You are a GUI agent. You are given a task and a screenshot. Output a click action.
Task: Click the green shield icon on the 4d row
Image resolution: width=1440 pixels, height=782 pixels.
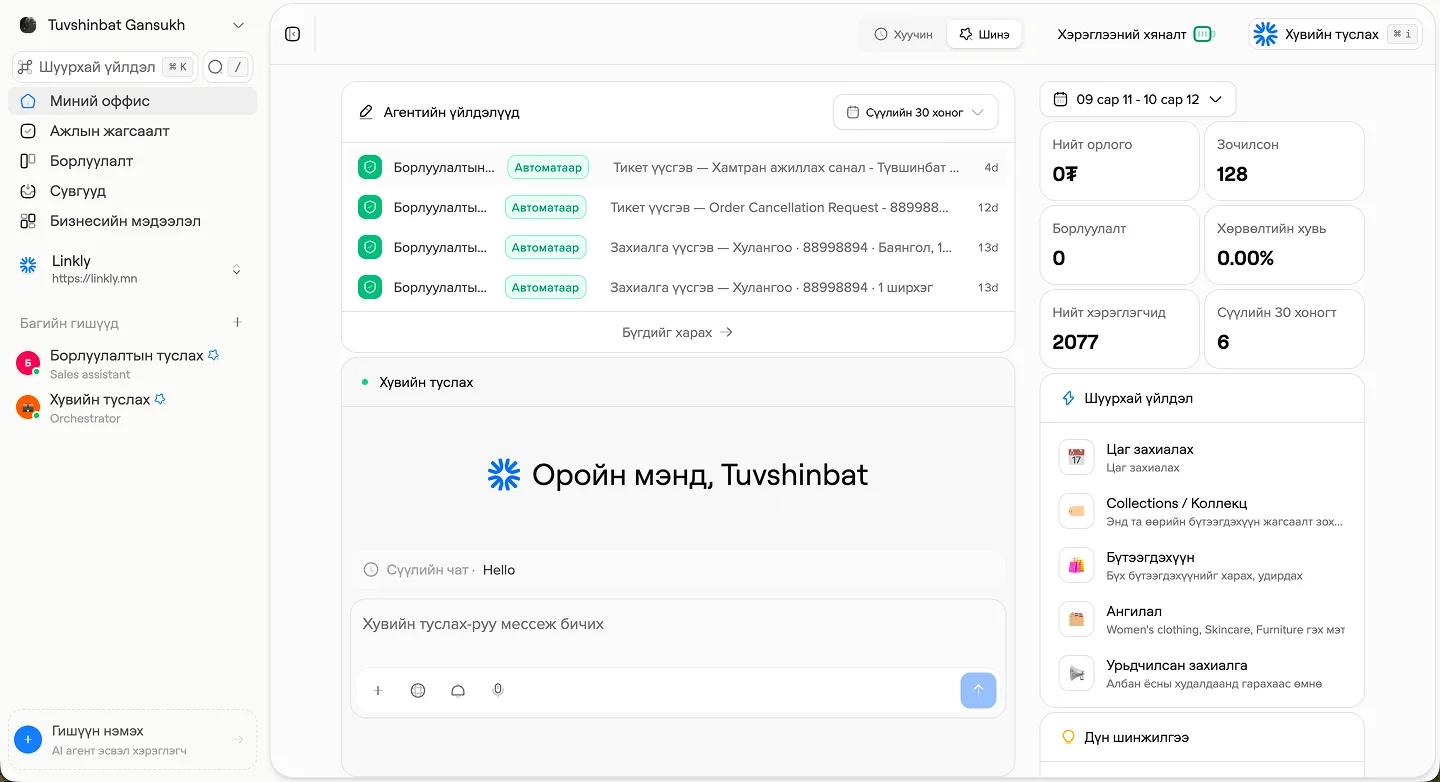pos(370,167)
